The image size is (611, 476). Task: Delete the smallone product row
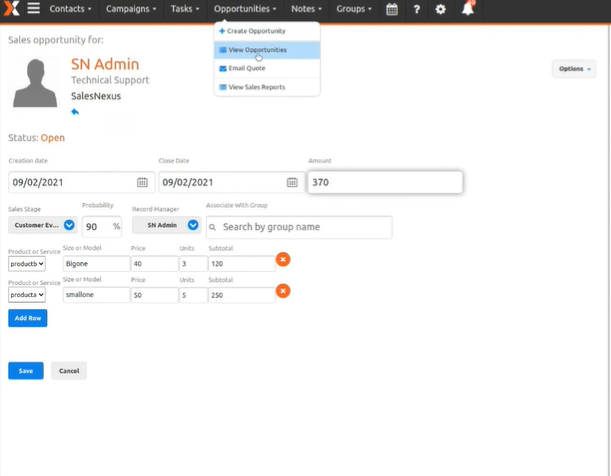click(283, 292)
